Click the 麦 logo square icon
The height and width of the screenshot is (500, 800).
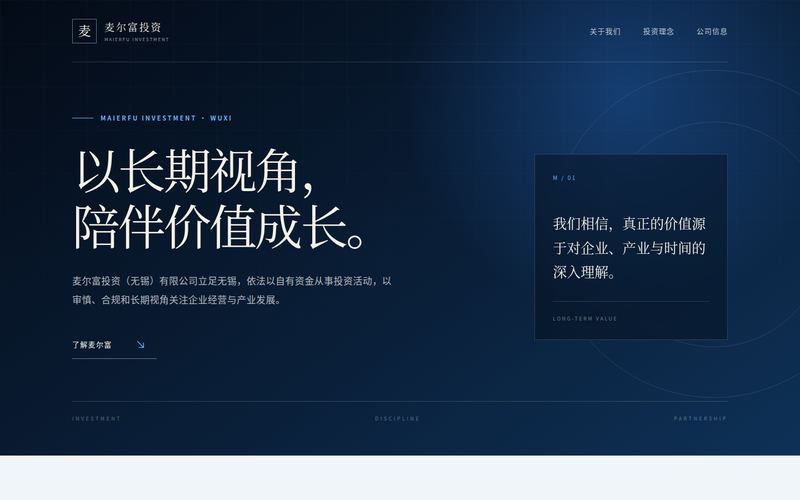point(84,31)
